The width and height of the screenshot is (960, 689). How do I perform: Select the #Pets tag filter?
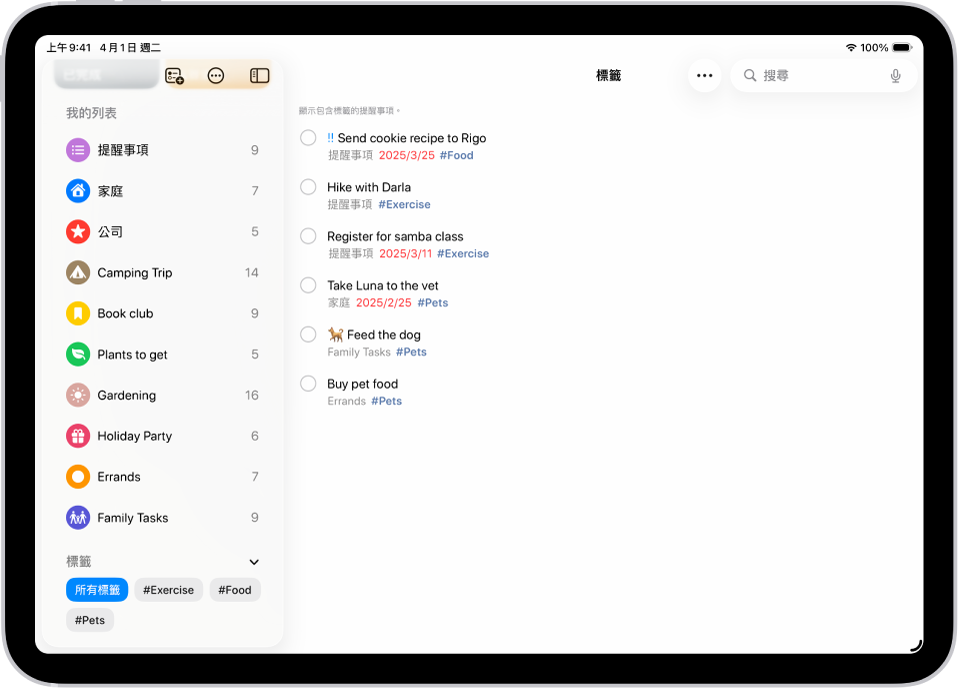pyautogui.click(x=89, y=620)
